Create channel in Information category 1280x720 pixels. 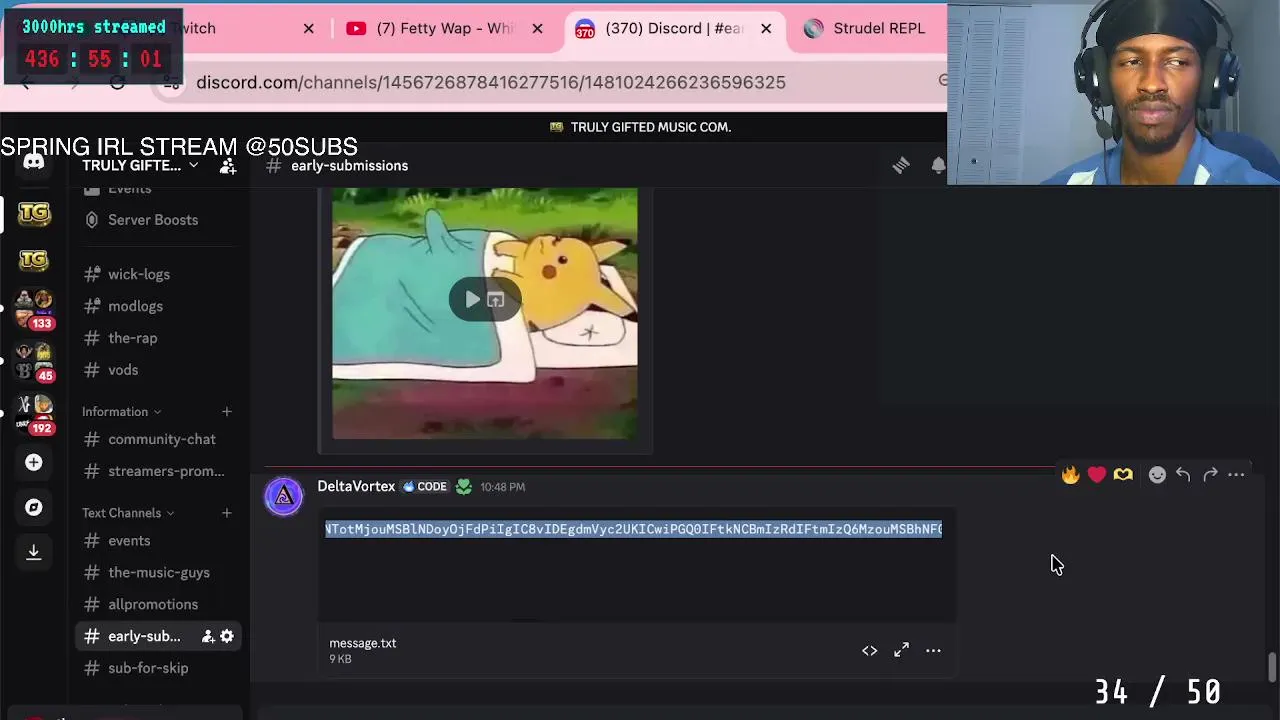coord(226,412)
